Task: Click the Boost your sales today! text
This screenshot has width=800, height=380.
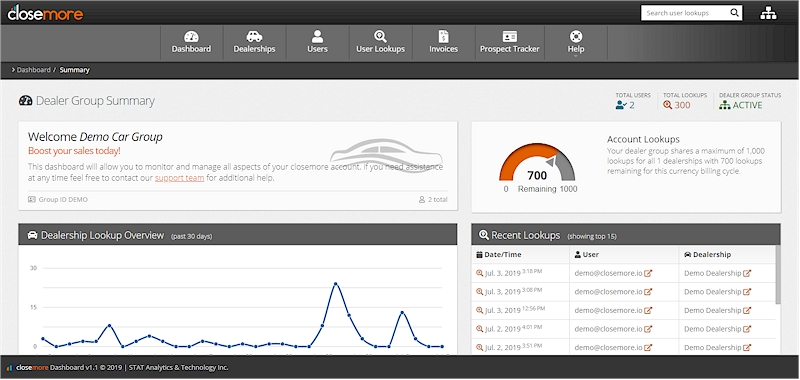Action: pyautogui.click(x=74, y=151)
